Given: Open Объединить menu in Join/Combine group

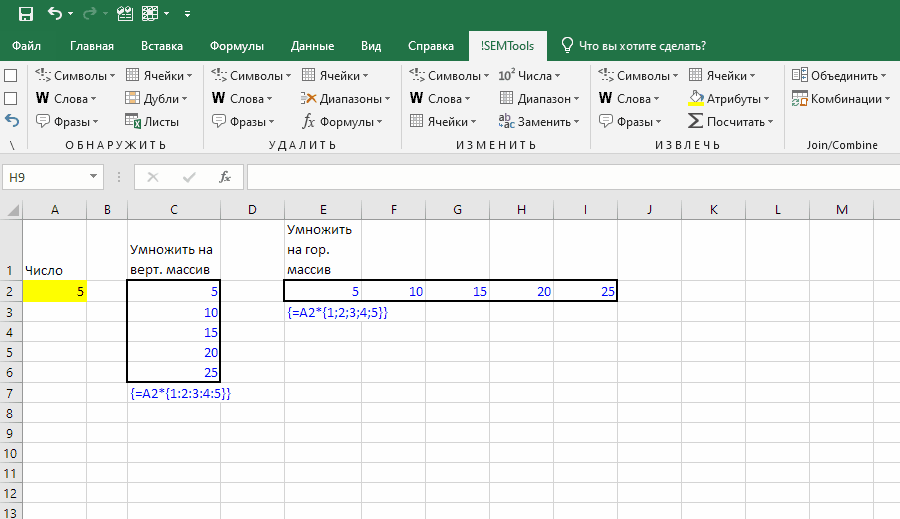Looking at the screenshot, I should 839,76.
